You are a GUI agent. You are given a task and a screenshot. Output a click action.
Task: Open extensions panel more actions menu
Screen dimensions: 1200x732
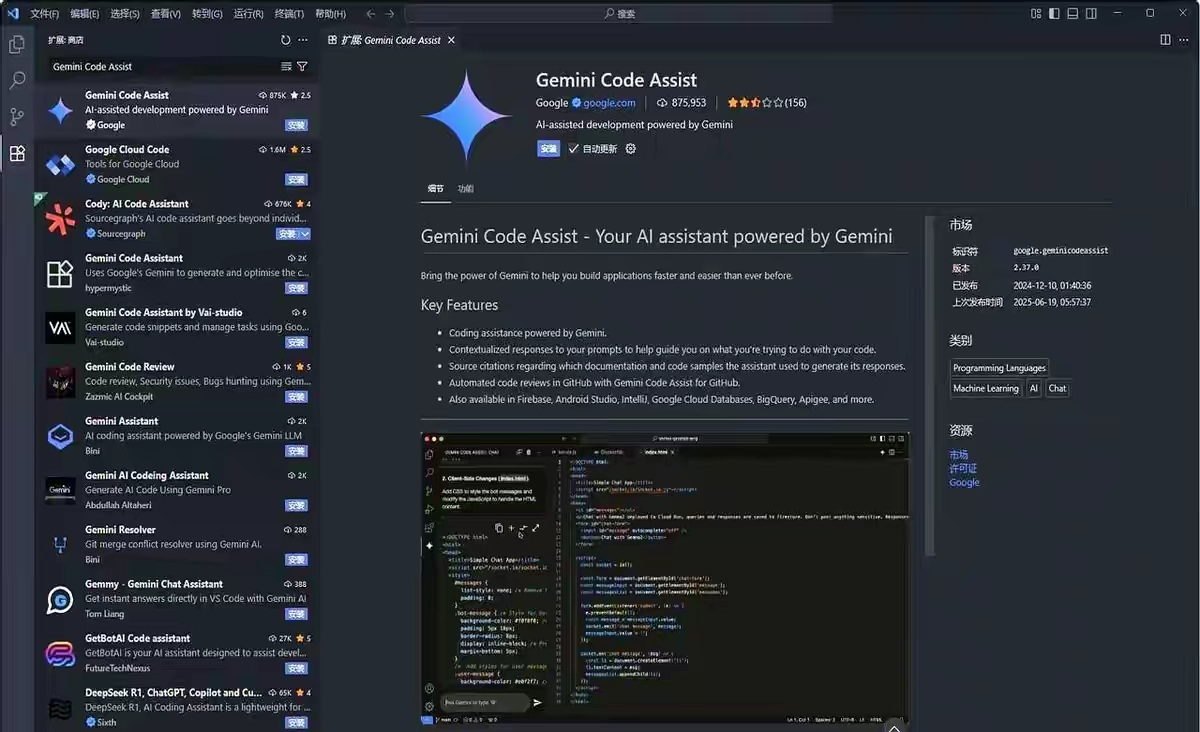tap(303, 40)
